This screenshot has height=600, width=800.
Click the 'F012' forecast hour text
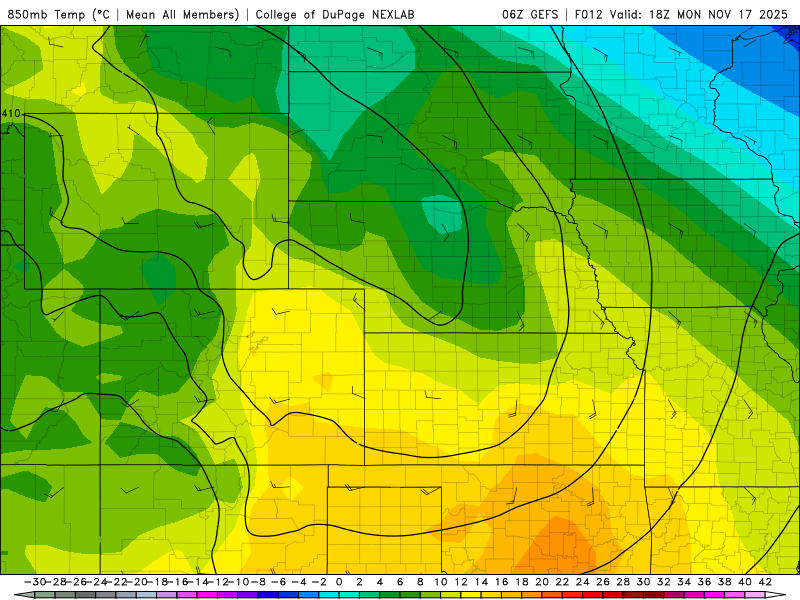coord(588,14)
